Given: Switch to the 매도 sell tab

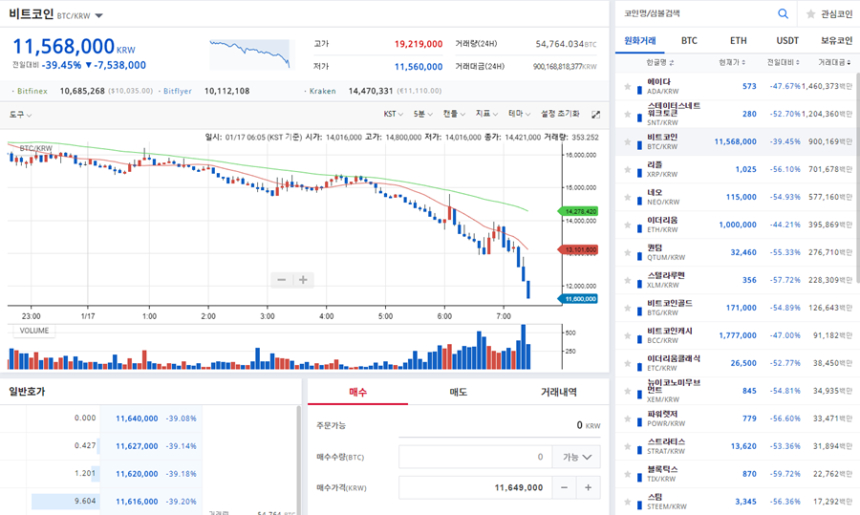Looking at the screenshot, I should [458, 393].
